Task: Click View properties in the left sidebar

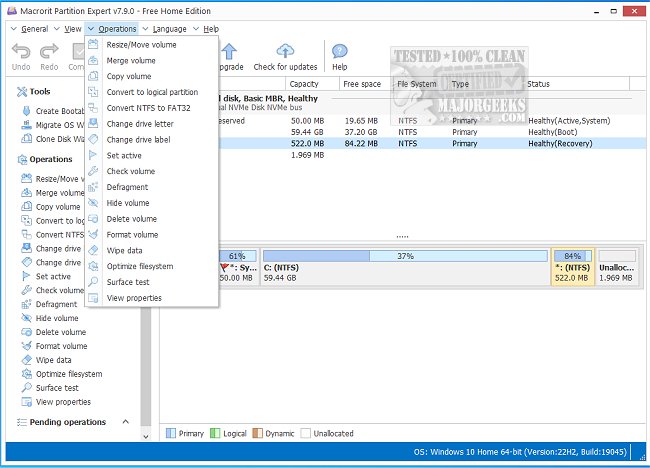Action: point(63,402)
